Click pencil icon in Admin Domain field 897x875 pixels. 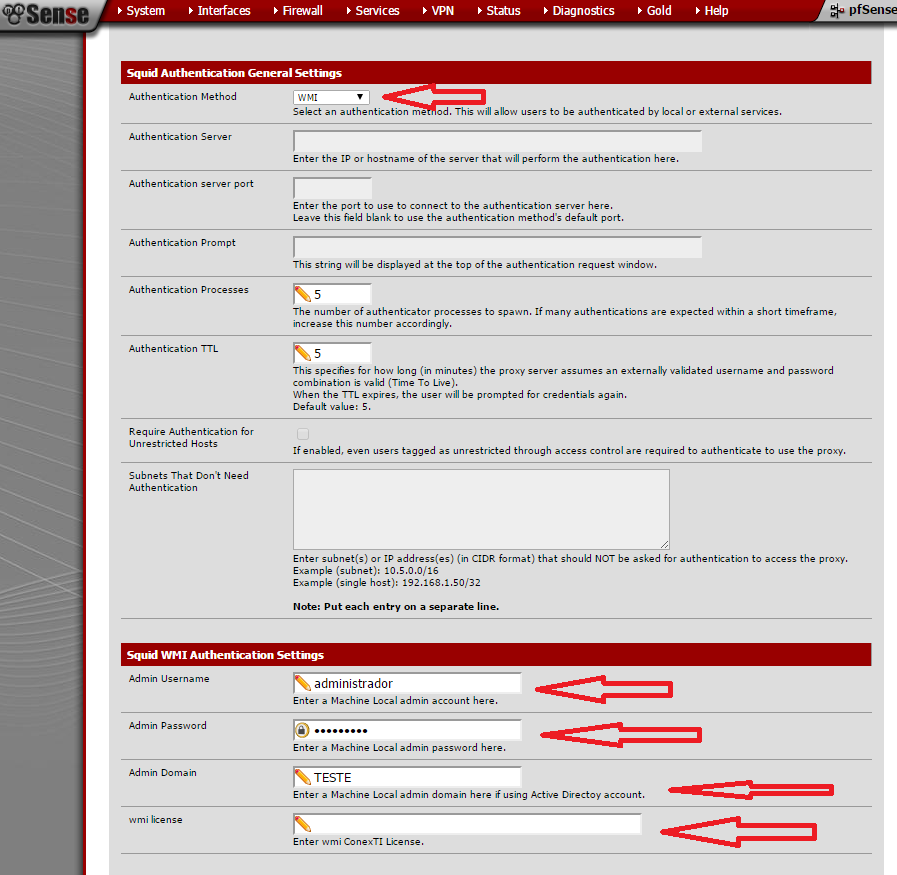click(302, 778)
